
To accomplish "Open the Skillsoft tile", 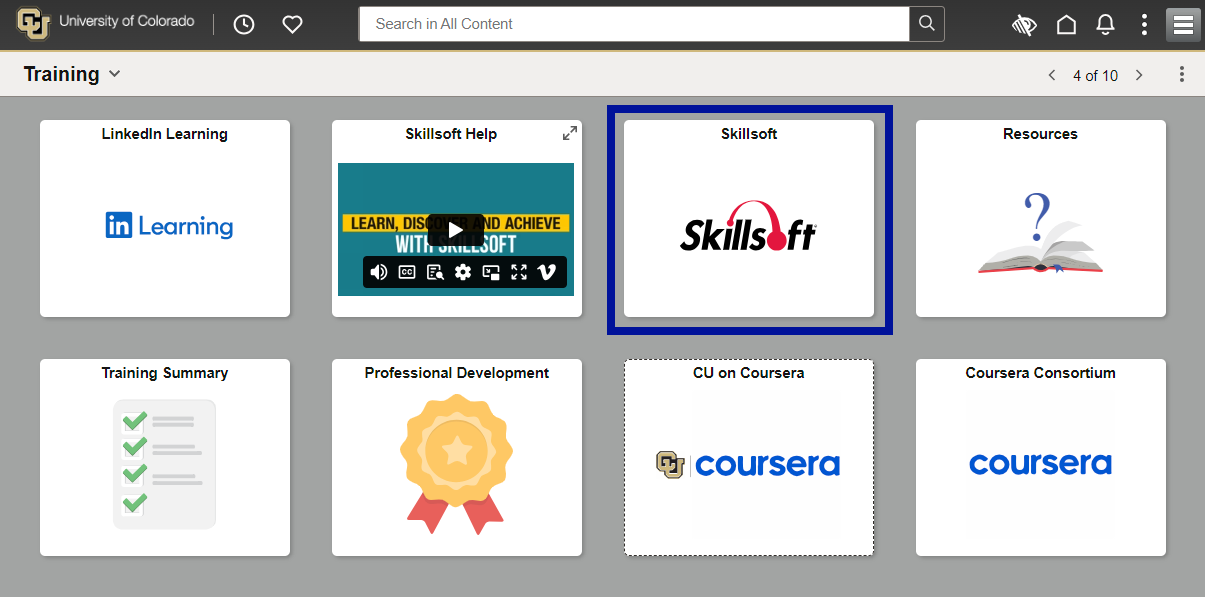I will [749, 218].
